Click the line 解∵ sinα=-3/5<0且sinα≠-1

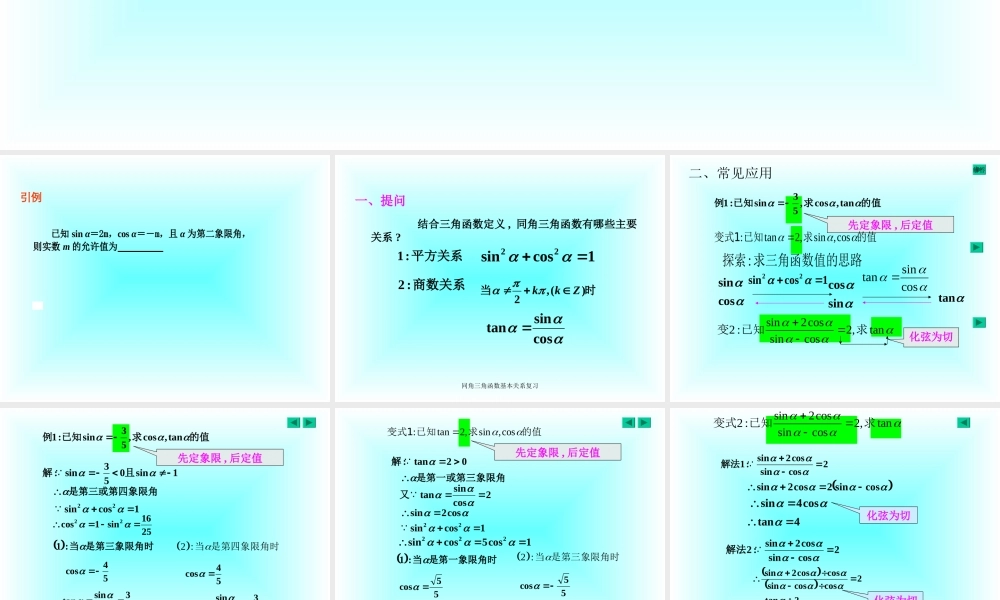tap(110, 473)
